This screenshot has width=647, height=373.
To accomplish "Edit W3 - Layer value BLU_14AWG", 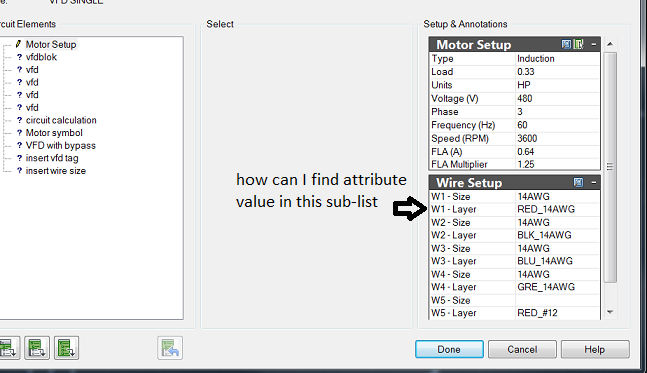I will click(557, 261).
